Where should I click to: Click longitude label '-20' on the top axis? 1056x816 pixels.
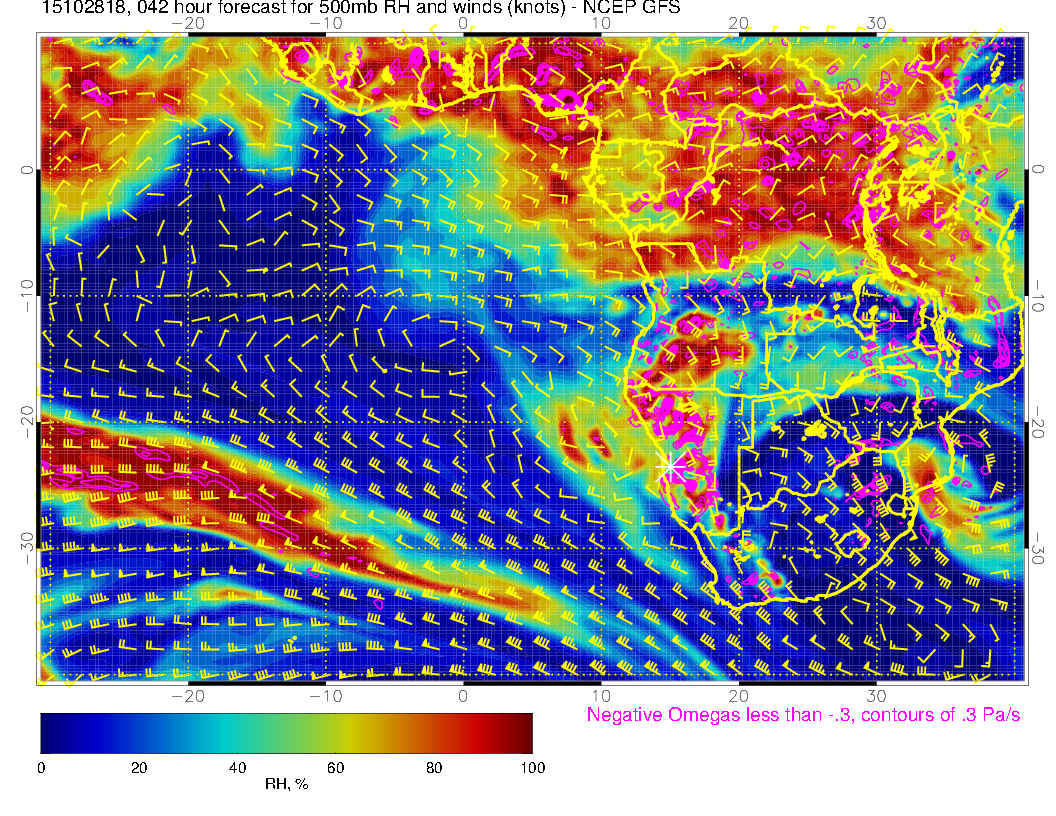click(x=188, y=24)
